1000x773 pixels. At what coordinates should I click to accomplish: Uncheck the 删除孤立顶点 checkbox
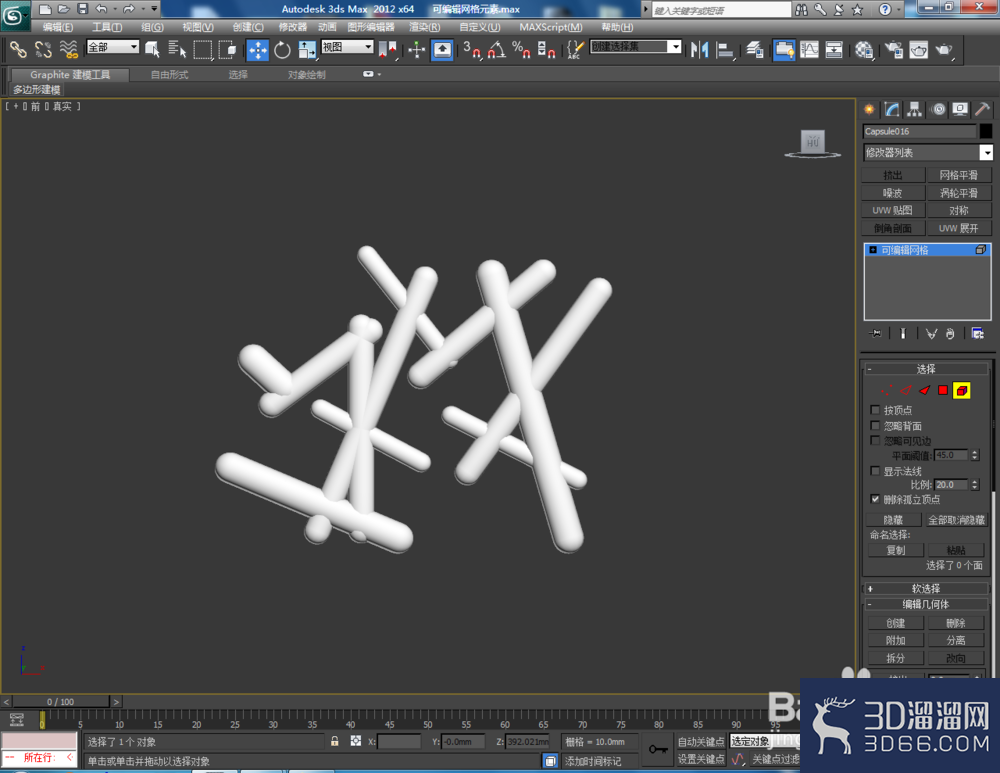point(875,499)
